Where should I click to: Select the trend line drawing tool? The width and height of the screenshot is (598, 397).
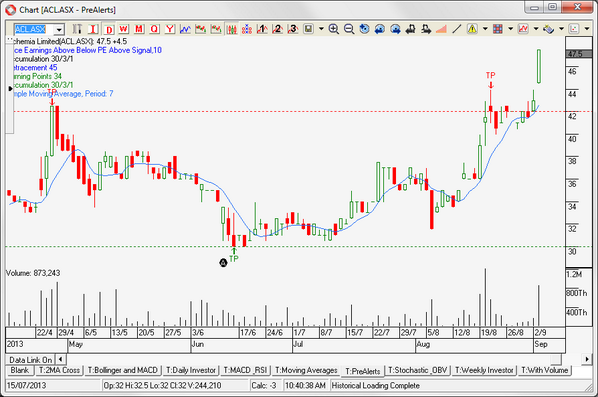tap(457, 29)
